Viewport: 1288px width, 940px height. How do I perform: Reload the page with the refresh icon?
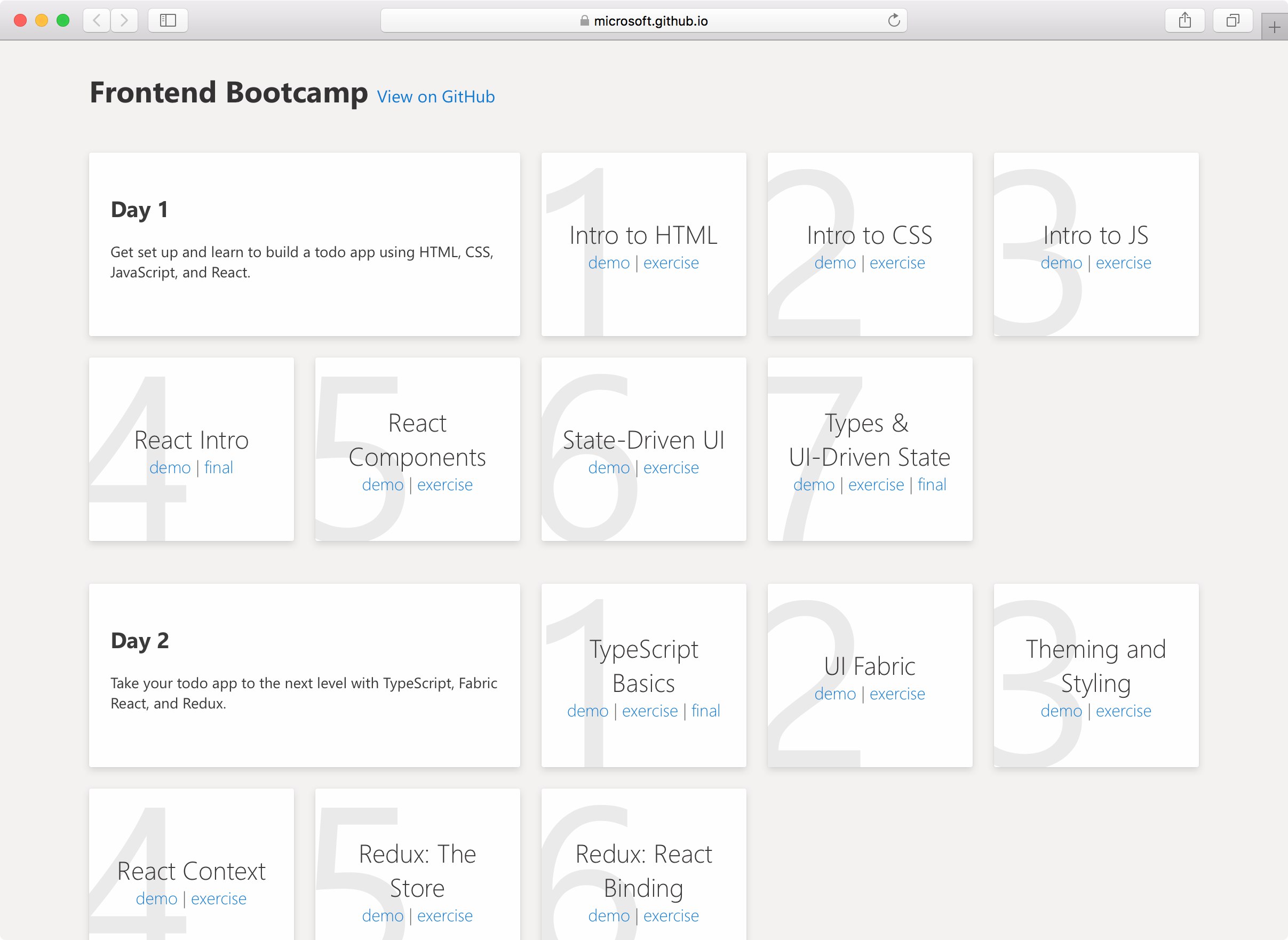pyautogui.click(x=894, y=20)
